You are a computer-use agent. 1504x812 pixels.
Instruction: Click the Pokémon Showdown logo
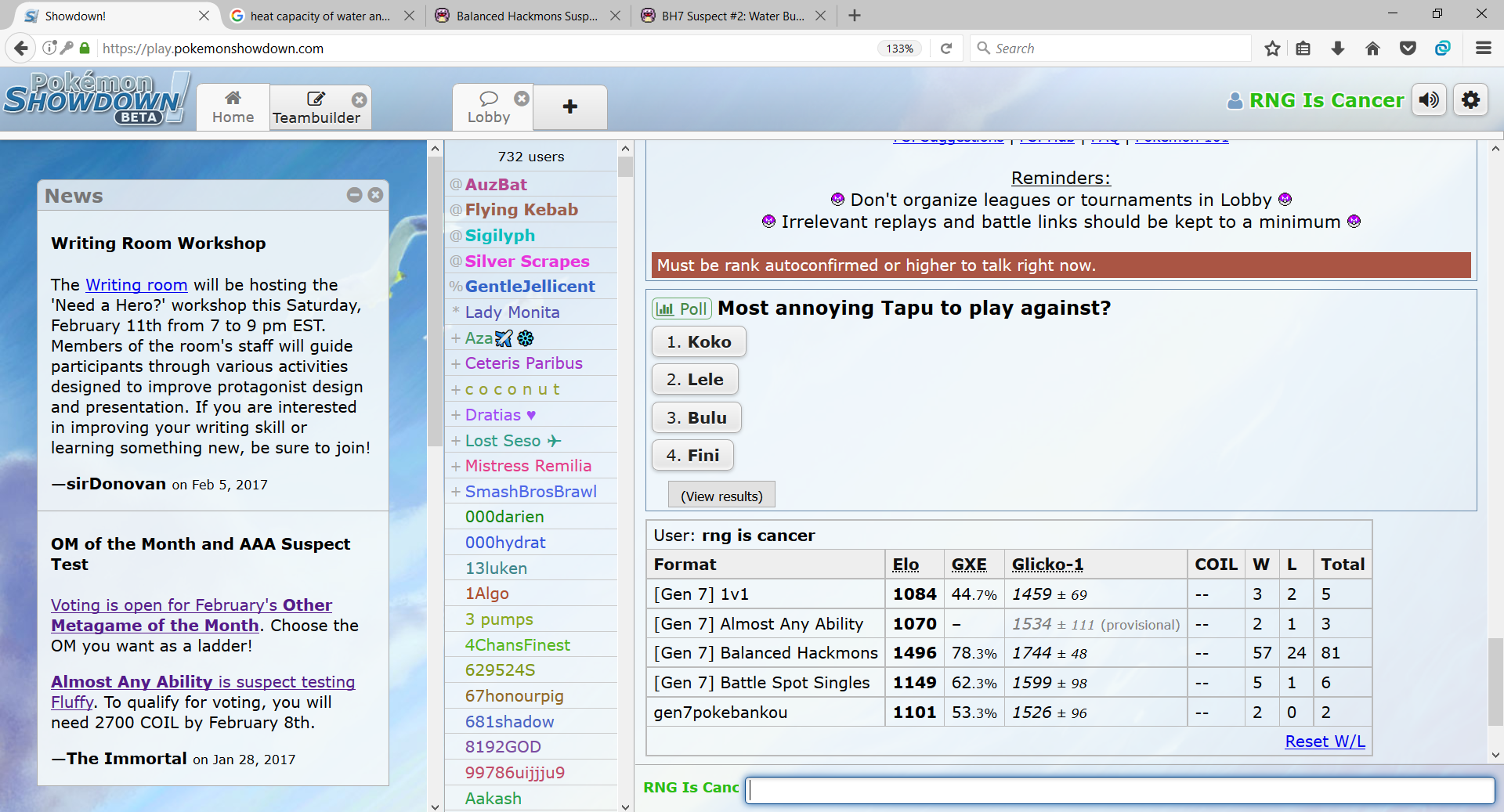click(96, 99)
